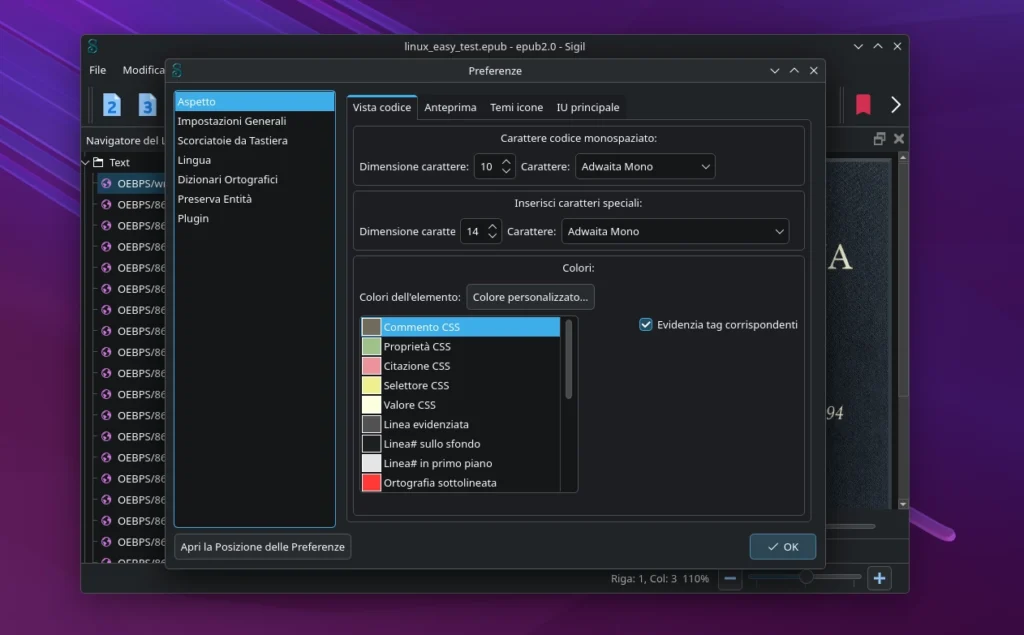Open the special characters Carattere font dropdown
The height and width of the screenshot is (635, 1024).
pos(674,232)
